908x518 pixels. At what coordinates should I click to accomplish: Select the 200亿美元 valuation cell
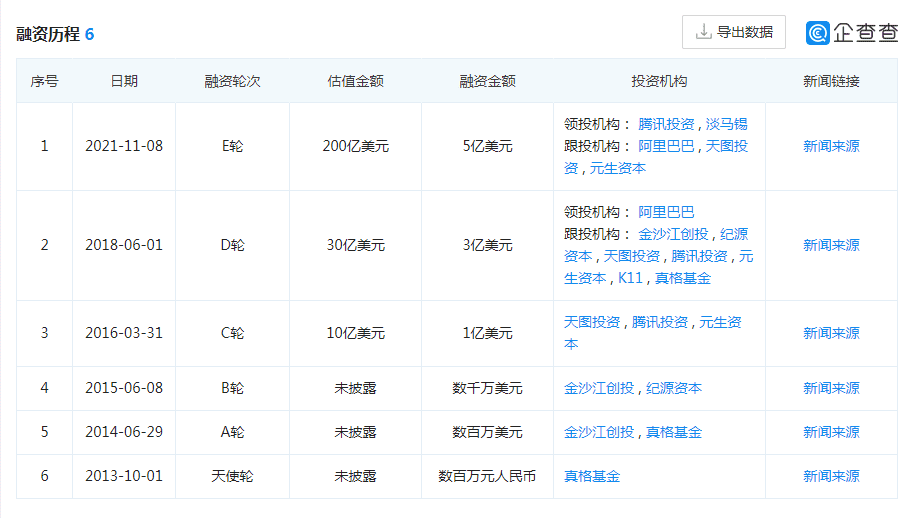point(356,146)
